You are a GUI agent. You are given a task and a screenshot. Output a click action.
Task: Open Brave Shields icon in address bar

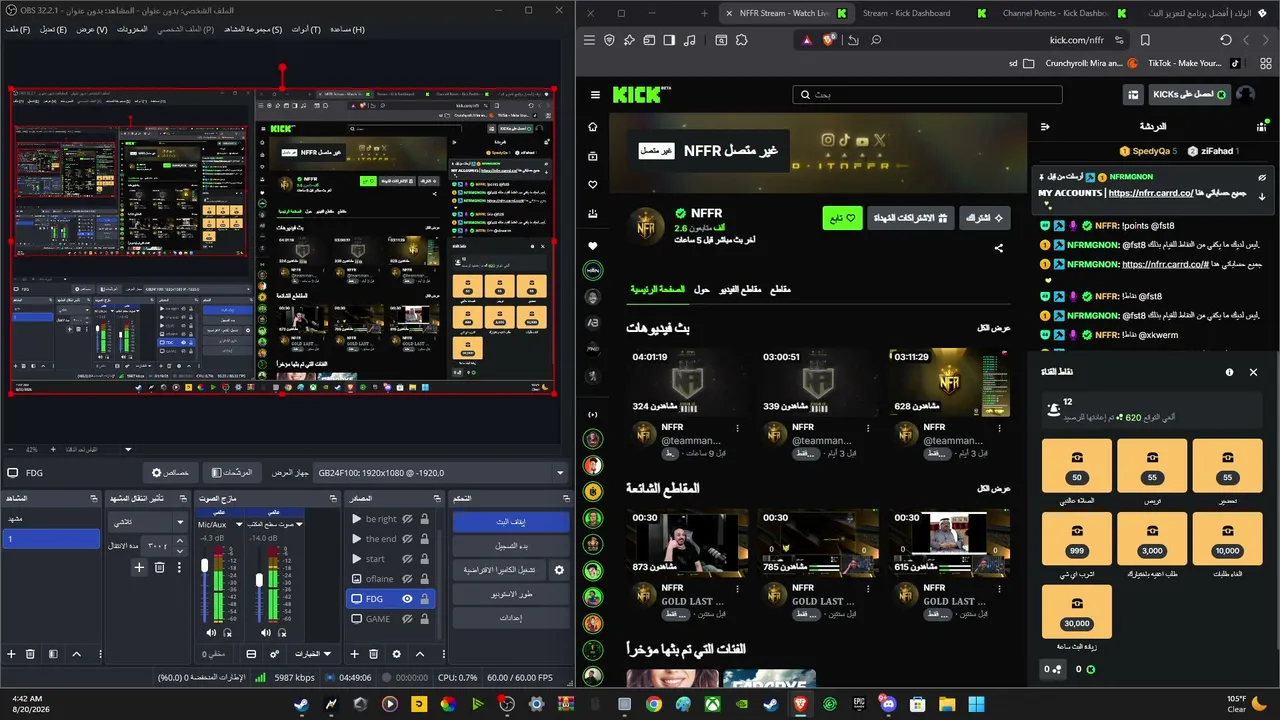click(829, 40)
